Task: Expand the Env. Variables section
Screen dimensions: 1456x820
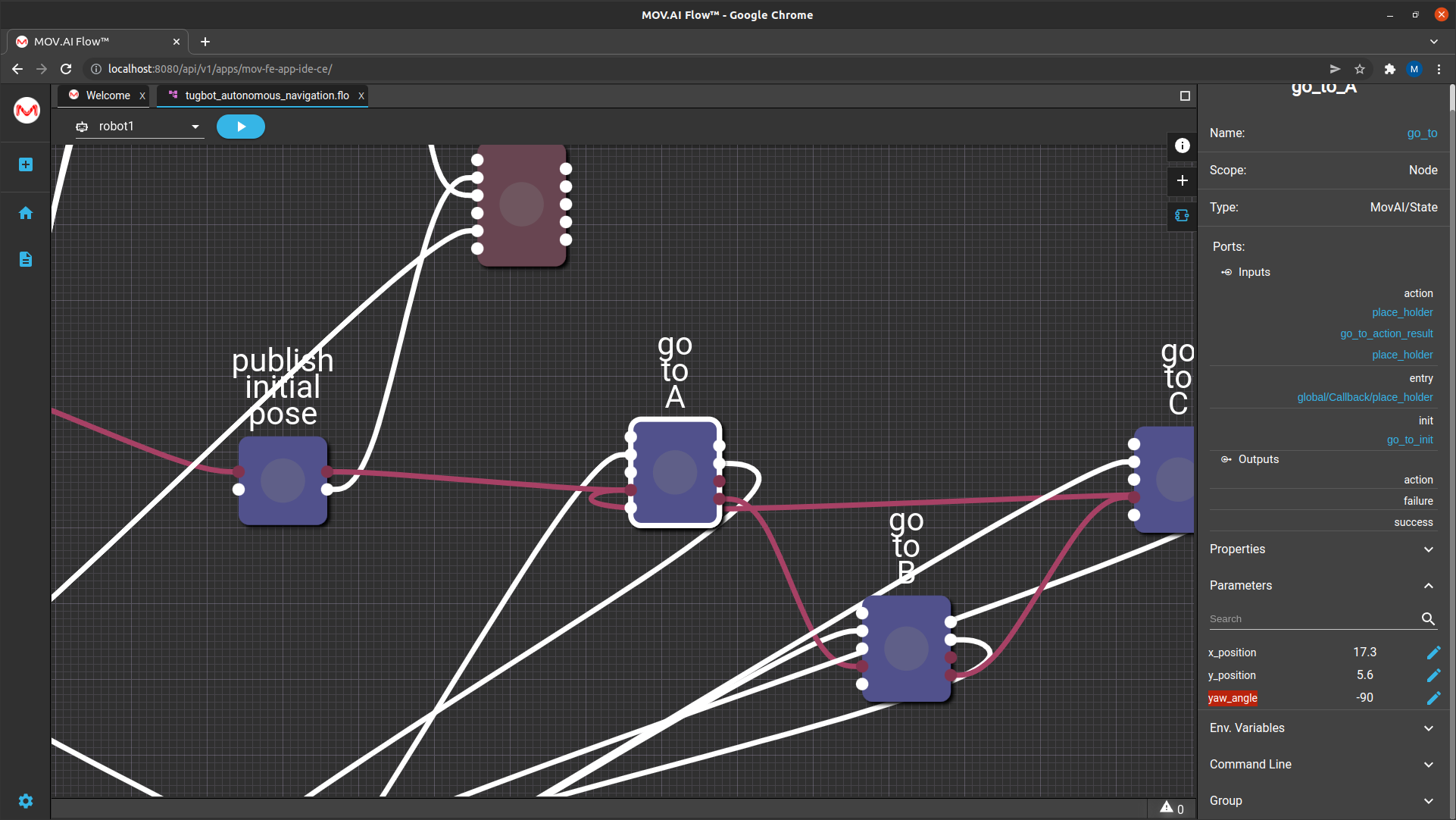Action: coord(1322,728)
